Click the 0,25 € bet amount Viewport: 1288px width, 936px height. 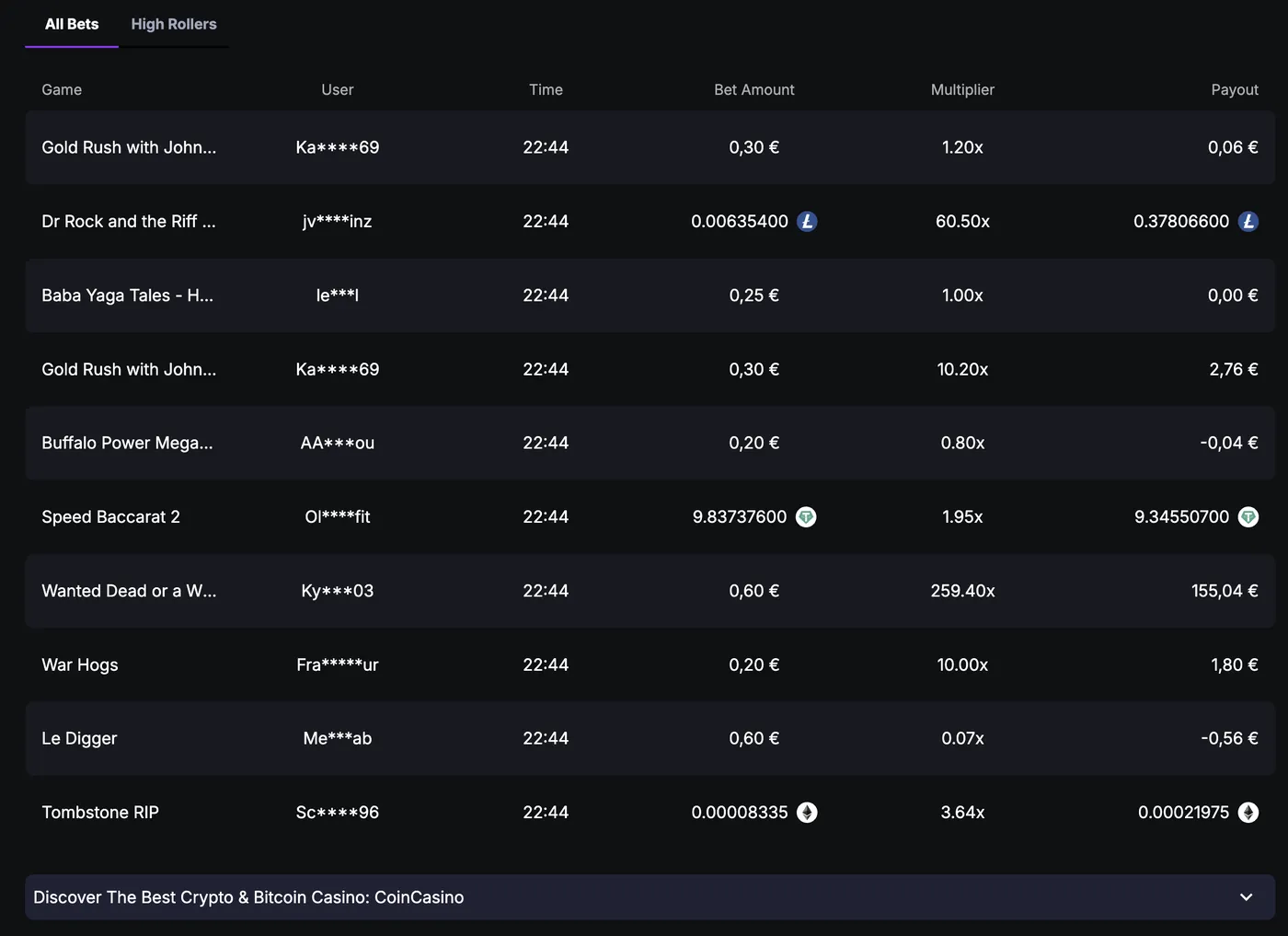[754, 295]
